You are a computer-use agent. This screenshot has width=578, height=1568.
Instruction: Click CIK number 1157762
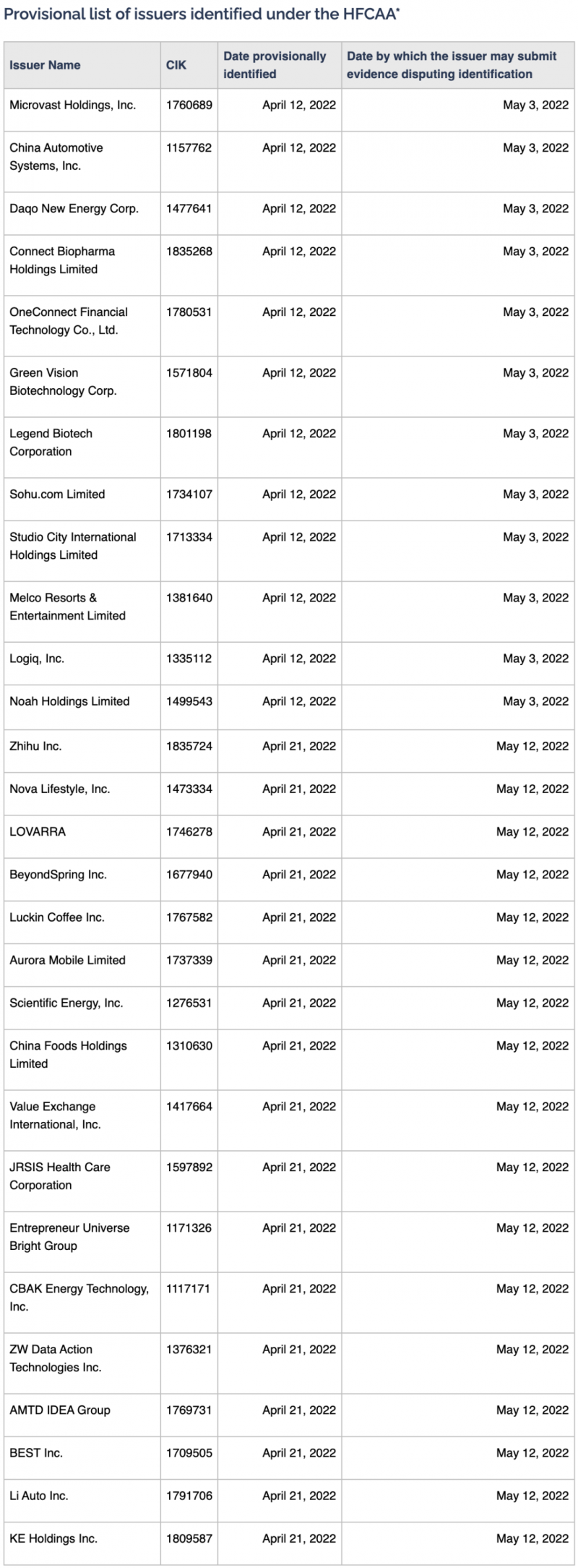(189, 147)
